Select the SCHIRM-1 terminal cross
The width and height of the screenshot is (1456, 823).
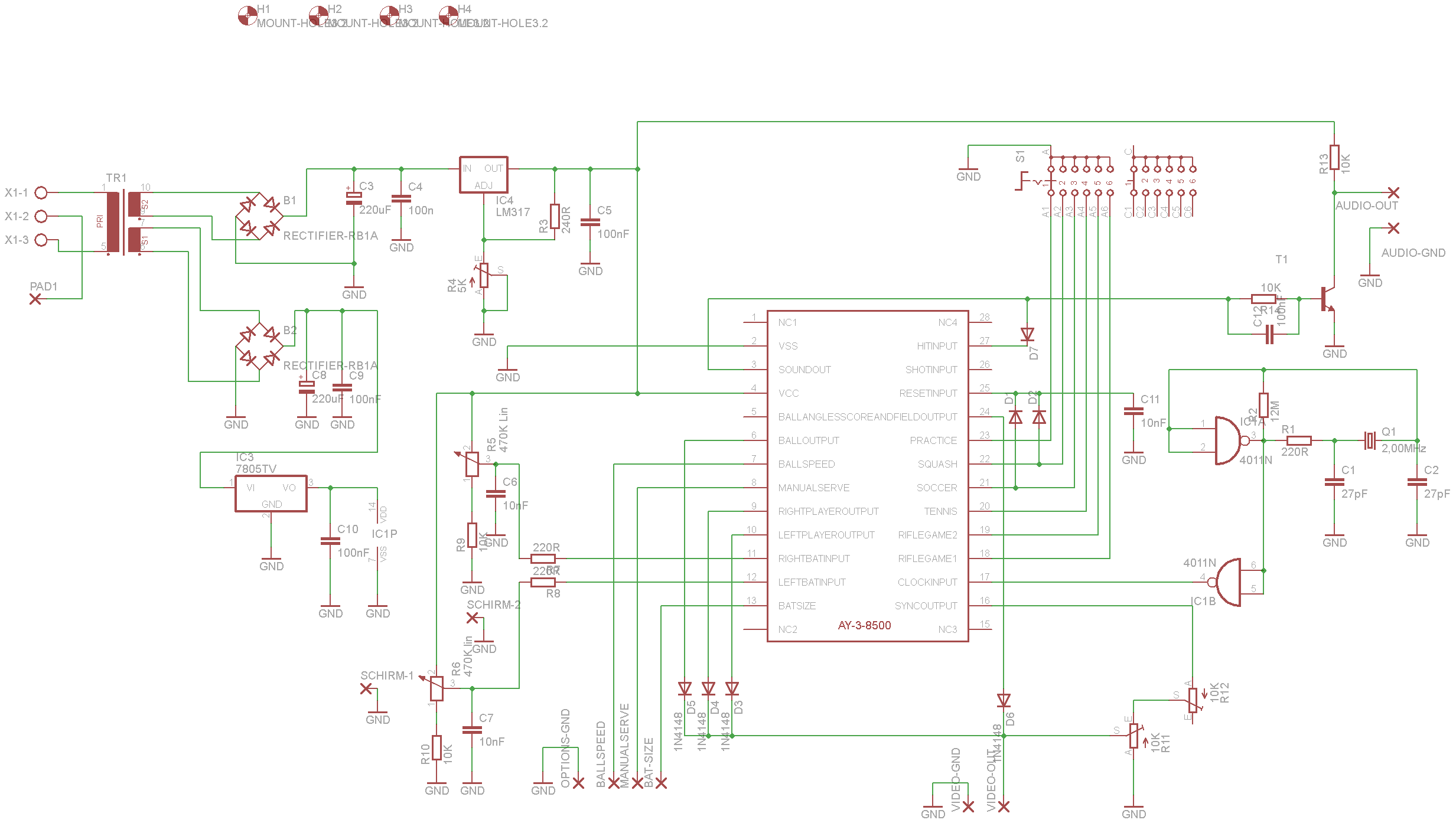[366, 688]
